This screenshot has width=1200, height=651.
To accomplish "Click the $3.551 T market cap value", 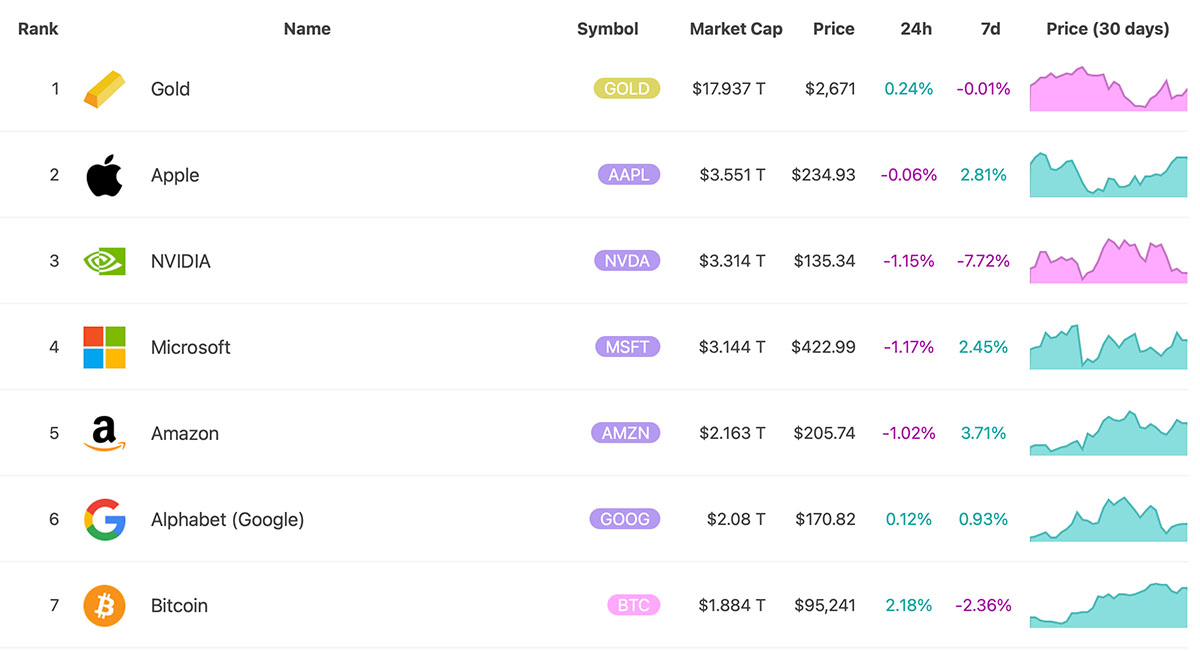I will click(x=733, y=175).
